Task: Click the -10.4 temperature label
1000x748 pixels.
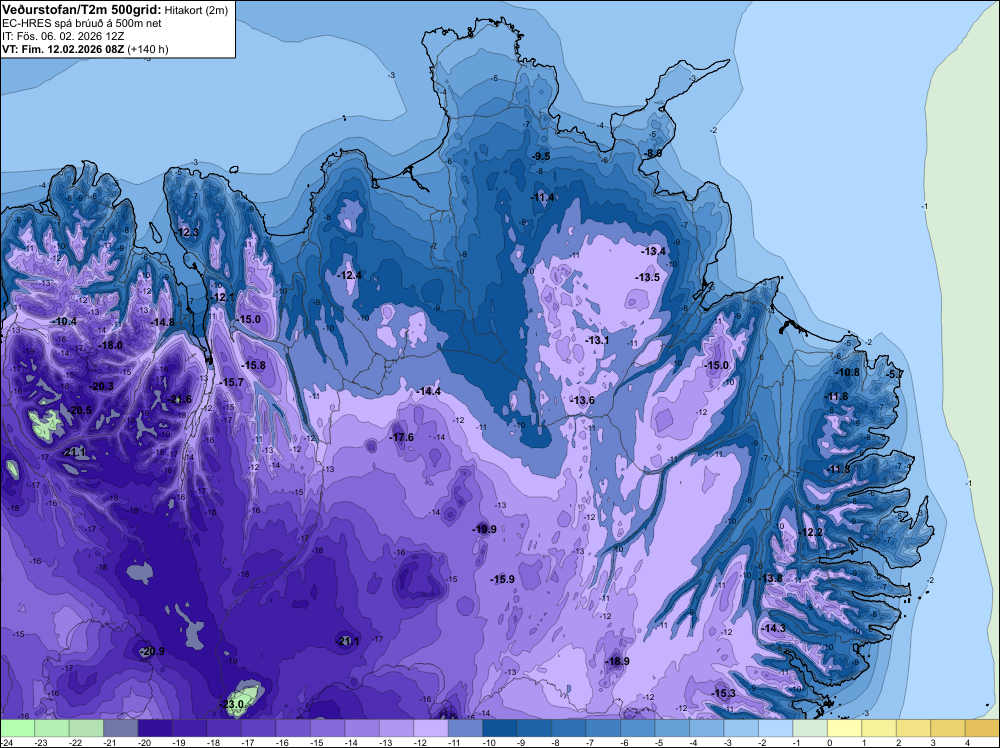Action: 64,321
